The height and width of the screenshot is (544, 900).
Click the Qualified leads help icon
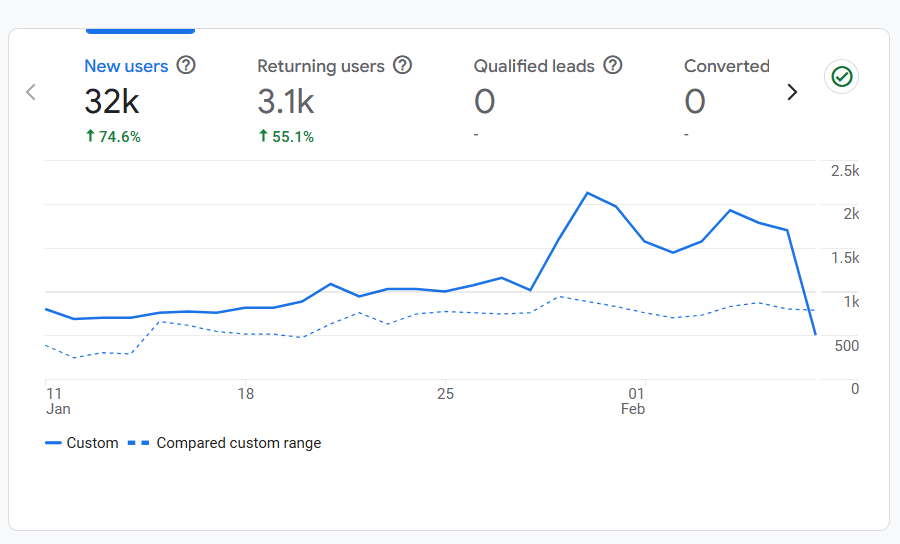613,66
